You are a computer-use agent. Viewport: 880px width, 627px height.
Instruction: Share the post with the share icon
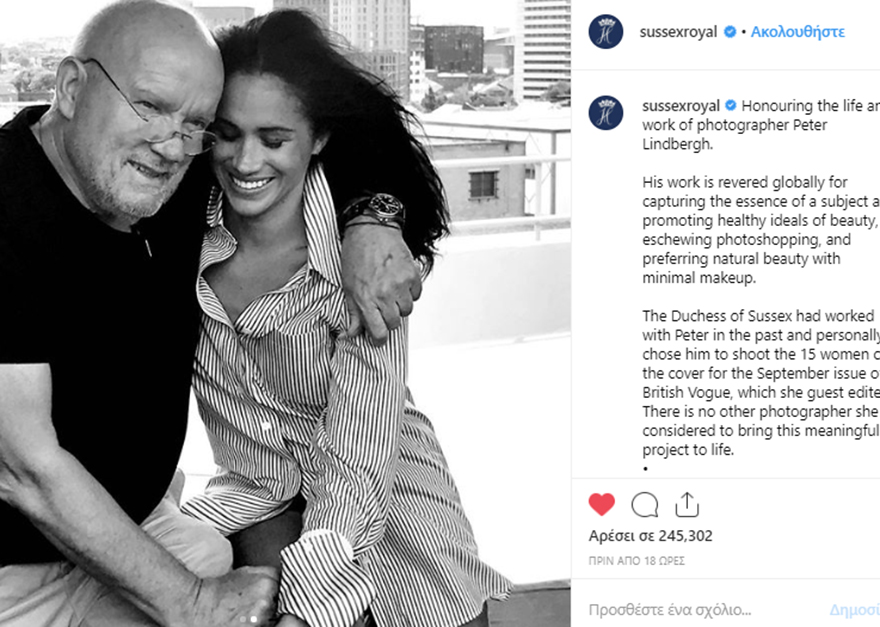click(x=687, y=505)
